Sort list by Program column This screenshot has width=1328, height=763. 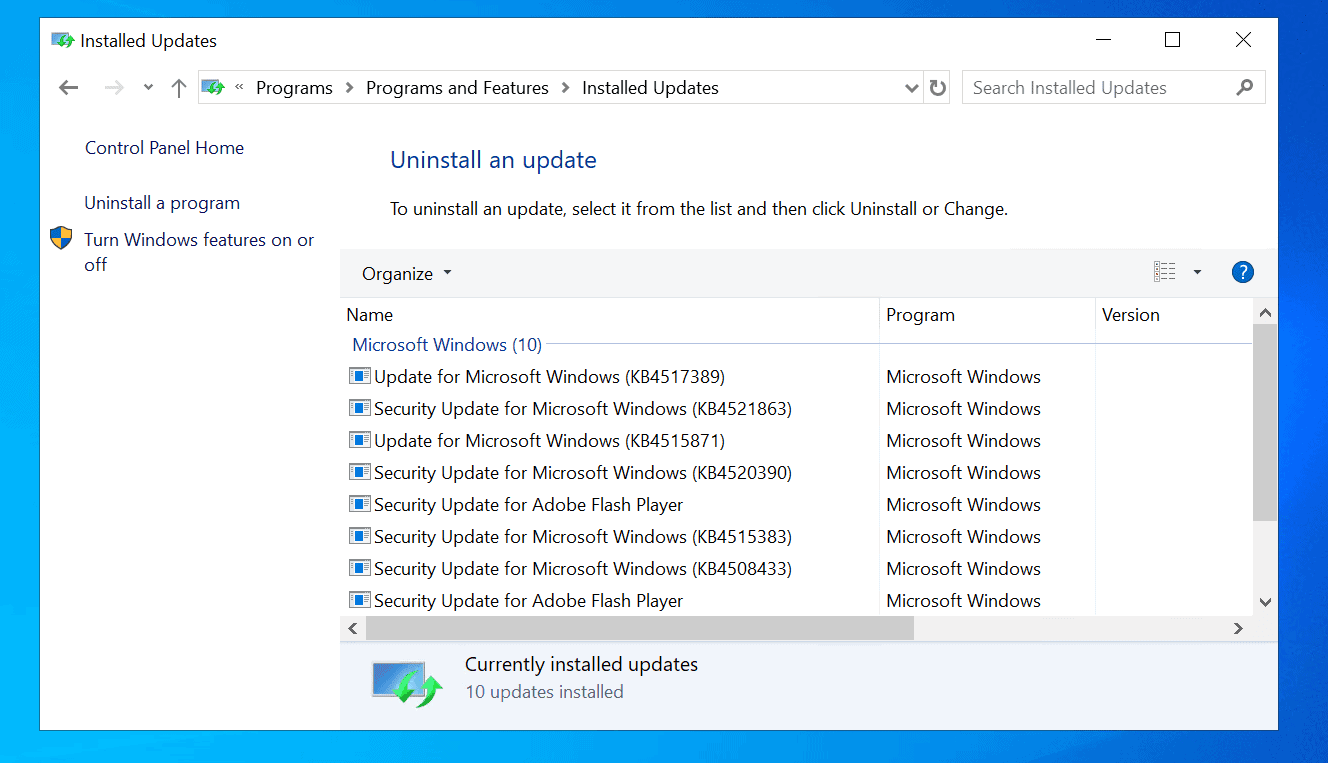pyautogui.click(x=988, y=315)
